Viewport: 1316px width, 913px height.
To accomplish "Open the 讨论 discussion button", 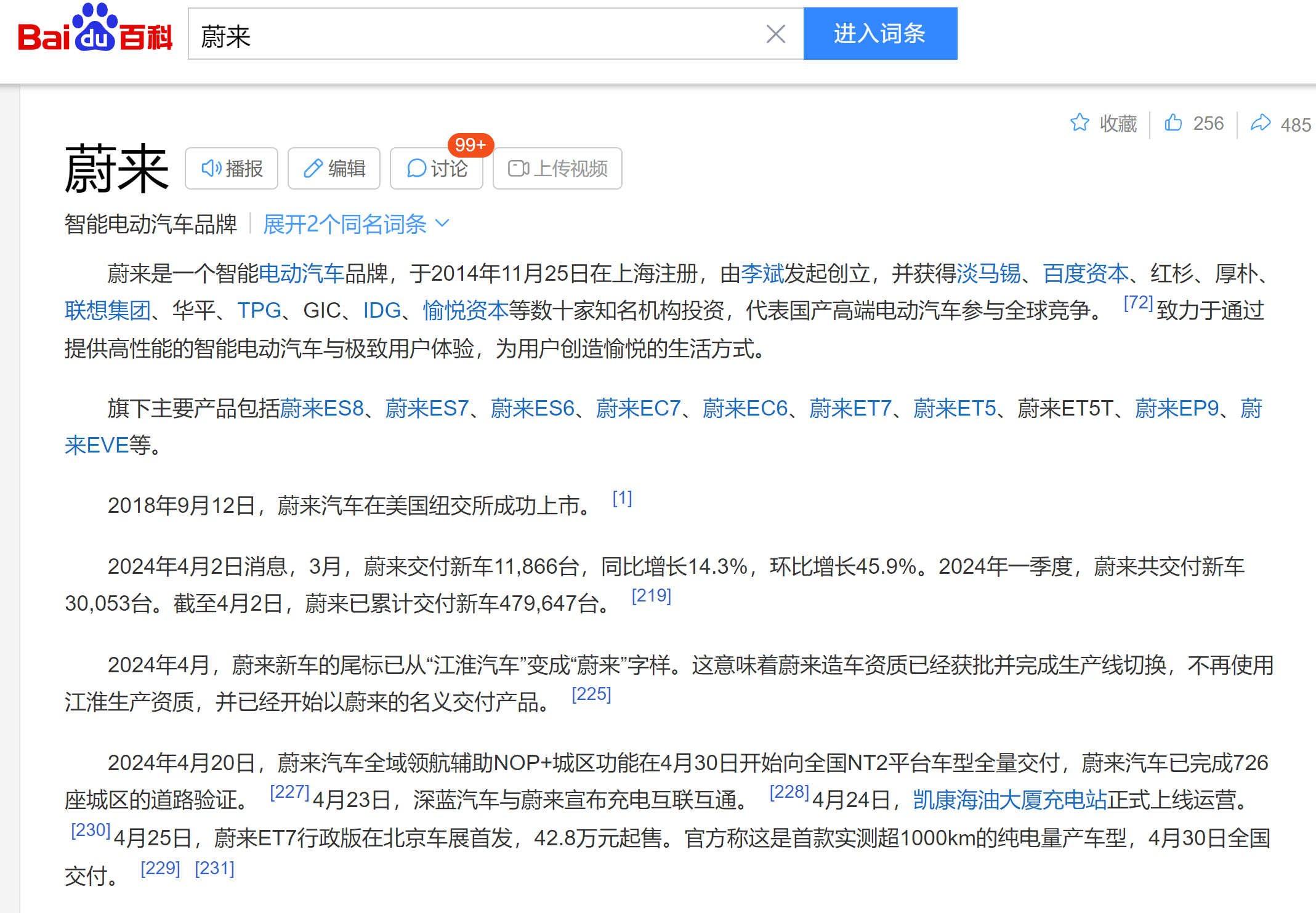I will pyautogui.click(x=437, y=168).
